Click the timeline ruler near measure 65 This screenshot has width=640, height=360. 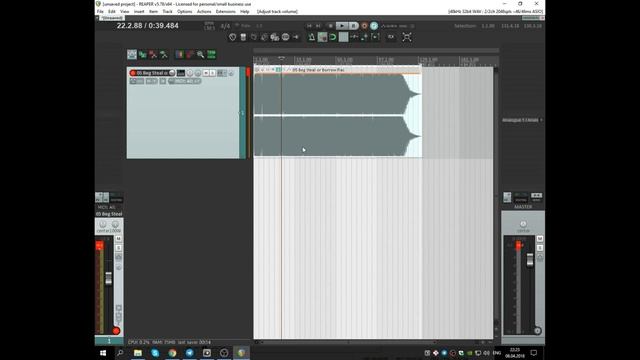click(344, 60)
